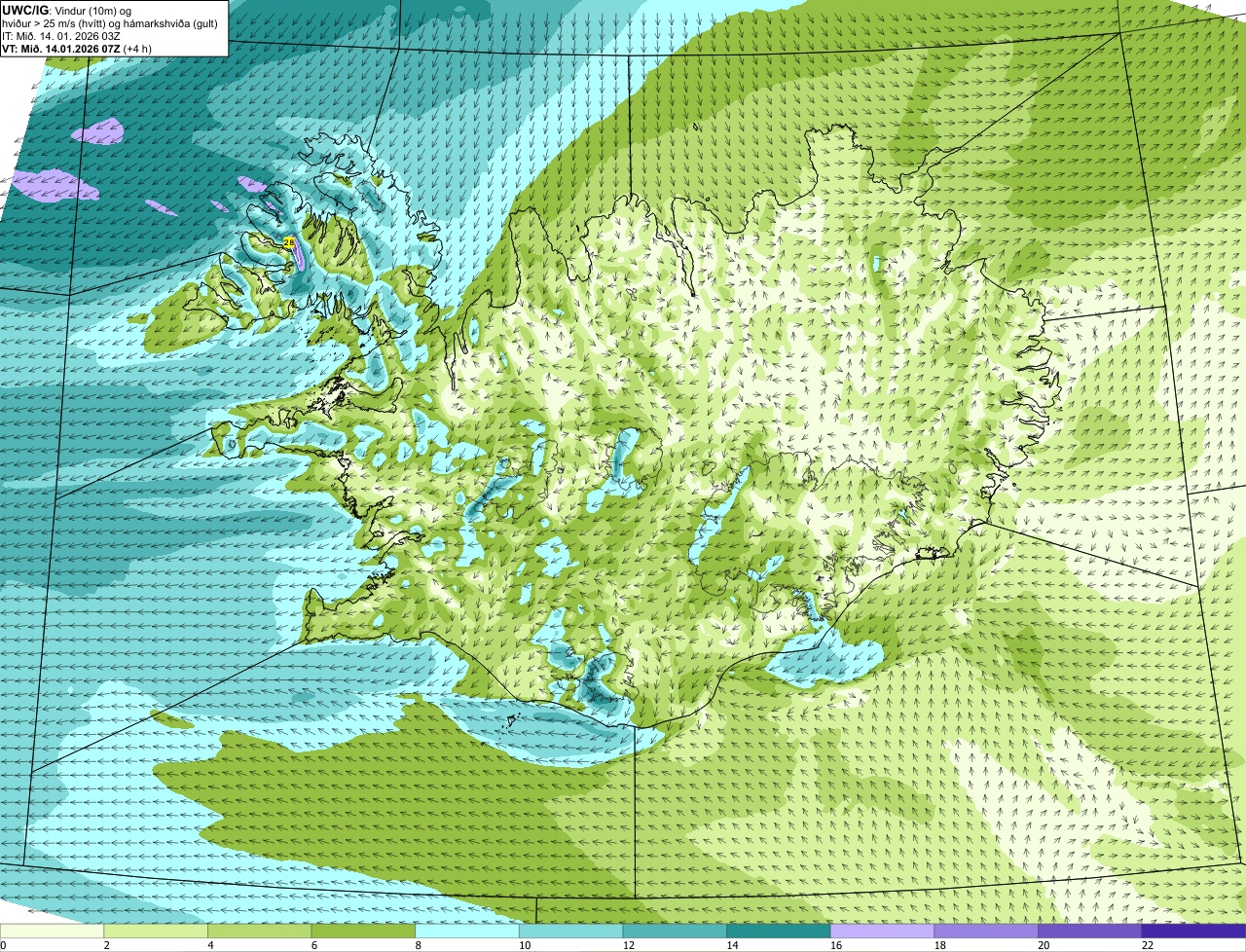This screenshot has height=952, width=1246.
Task: Click the 'VT: Mið. 14.01.2026 07Z (+4 h)' line
Action: coord(77,48)
